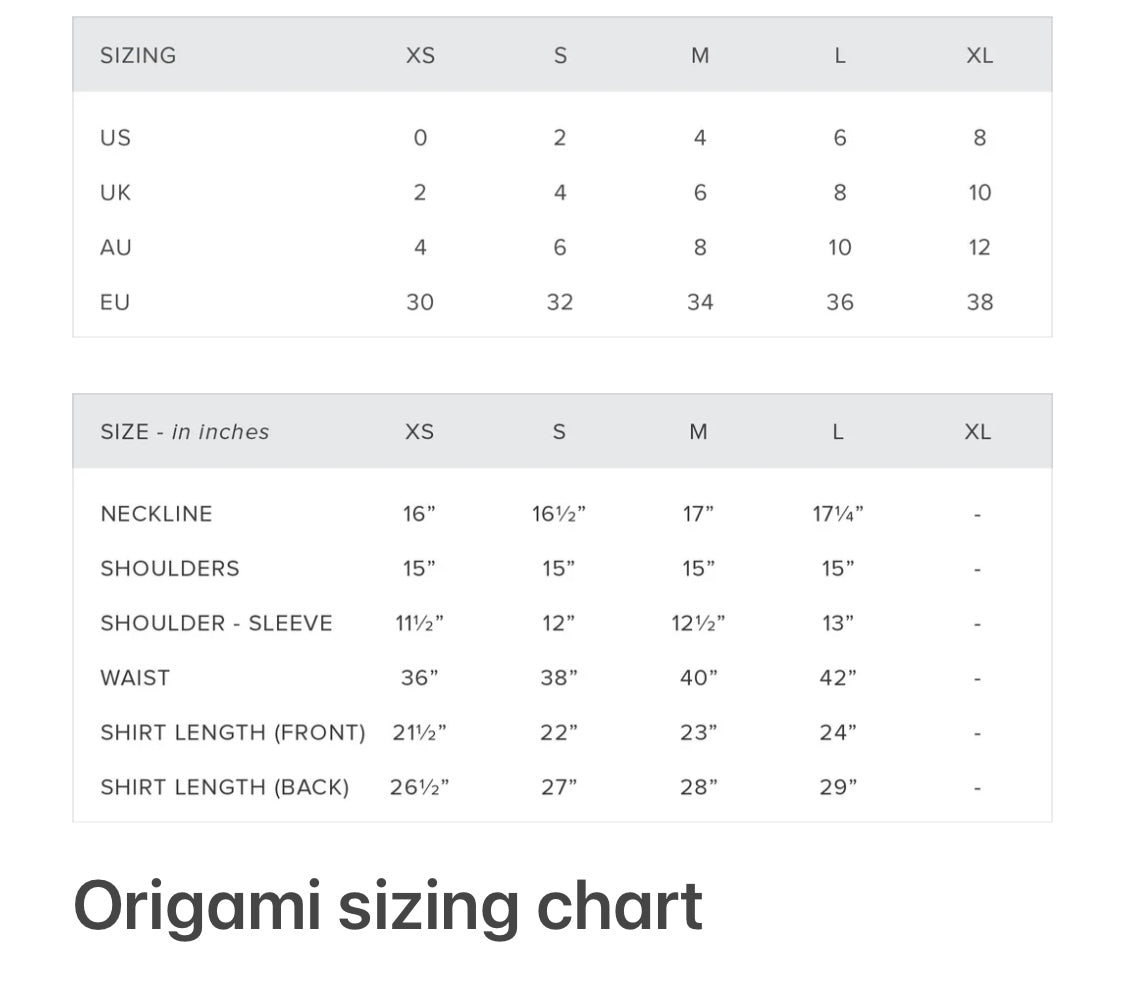
Task: Click the EU row label
Action: 115,302
